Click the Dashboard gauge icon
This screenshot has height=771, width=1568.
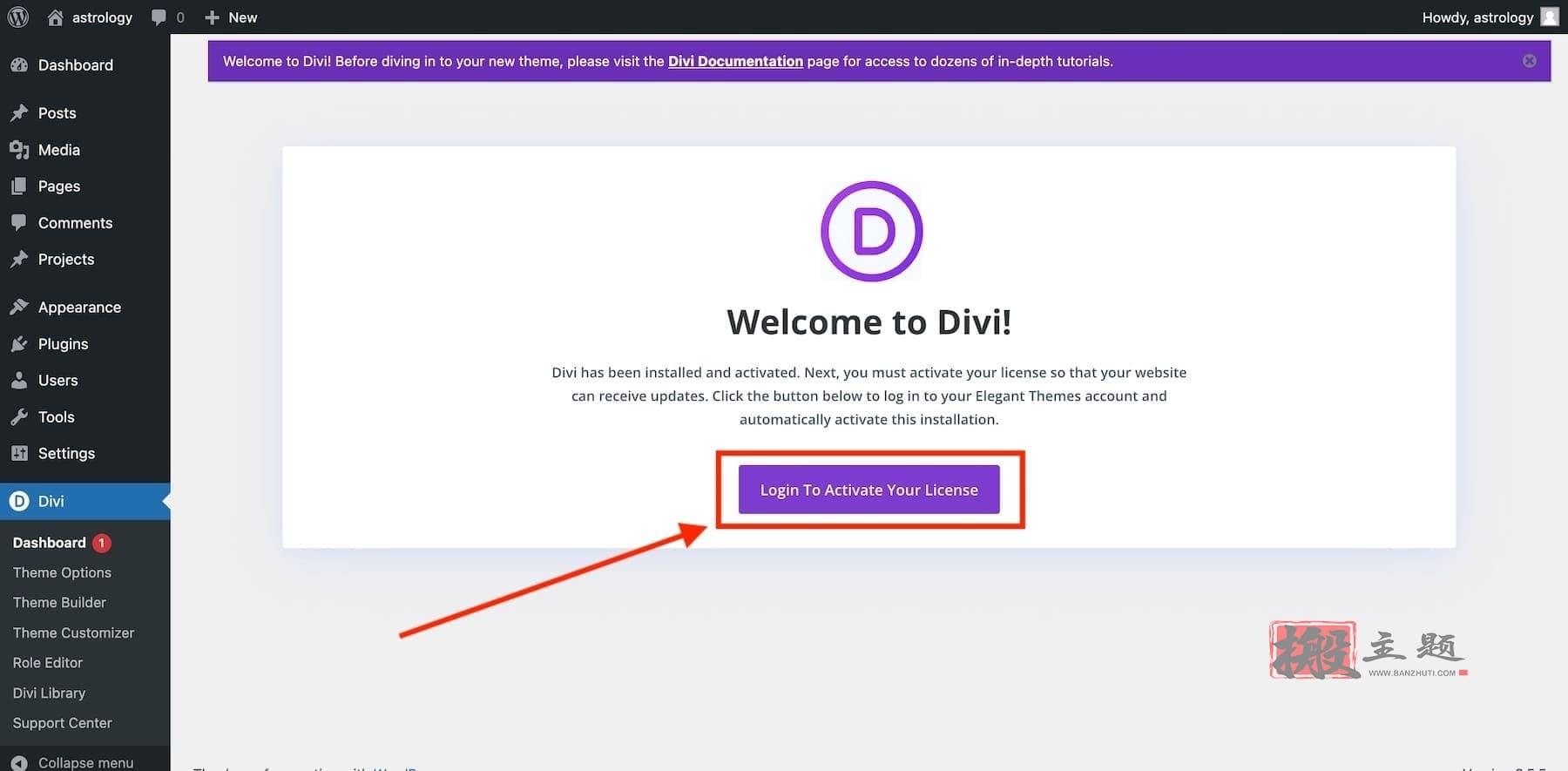[19, 64]
